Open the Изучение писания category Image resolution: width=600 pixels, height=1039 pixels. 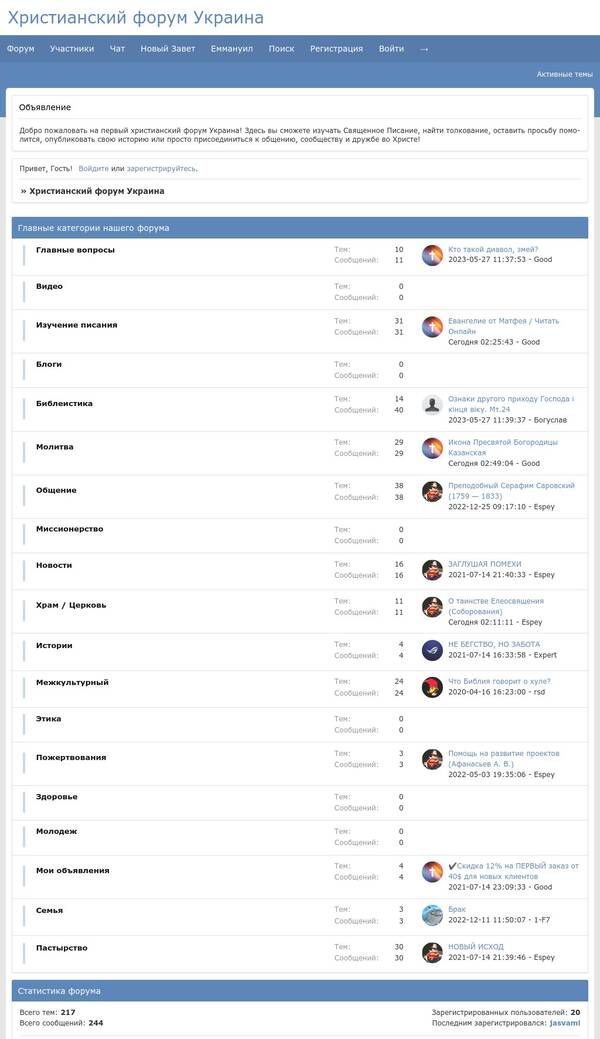tap(76, 325)
